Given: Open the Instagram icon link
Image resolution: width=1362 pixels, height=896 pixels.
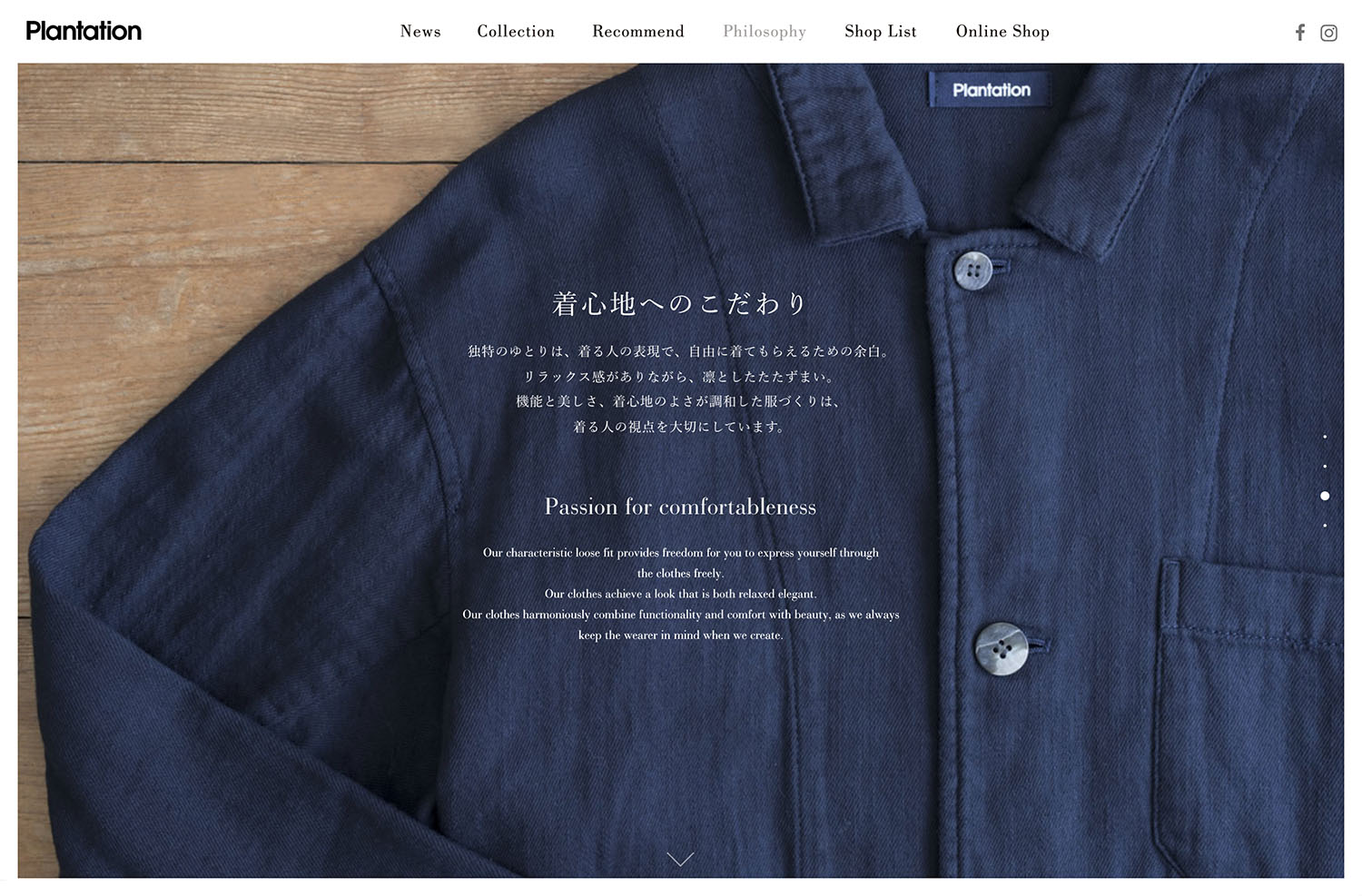Looking at the screenshot, I should [1328, 33].
